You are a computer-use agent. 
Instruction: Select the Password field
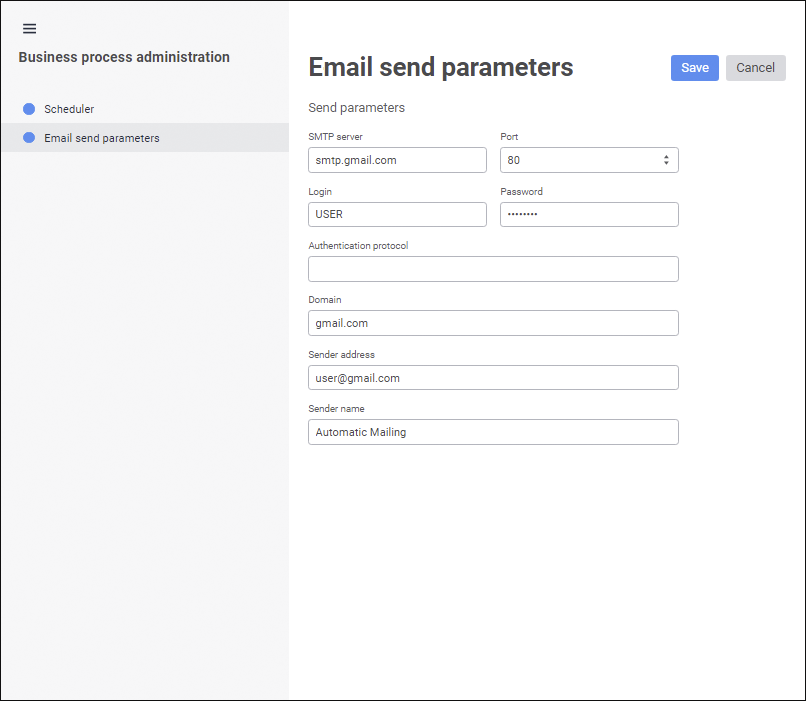pyautogui.click(x=589, y=215)
